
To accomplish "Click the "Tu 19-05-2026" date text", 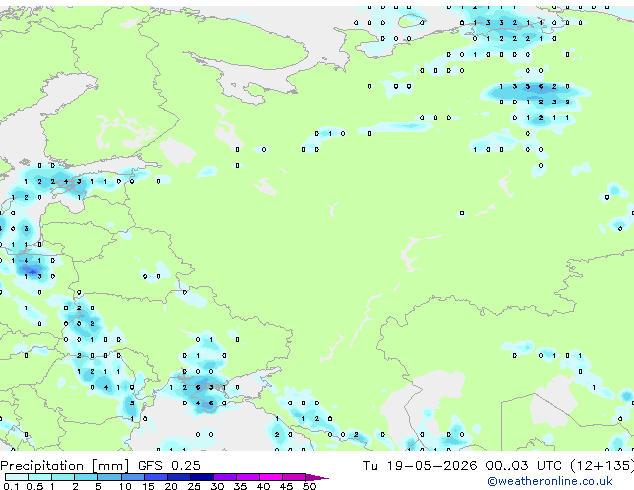I will point(420,466).
